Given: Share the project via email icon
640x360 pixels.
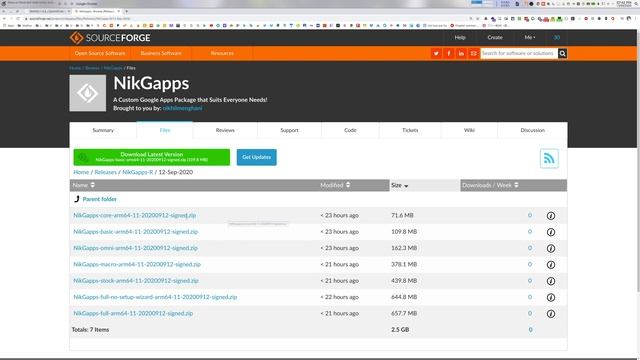Looking at the screenshot, I should coord(473,53).
